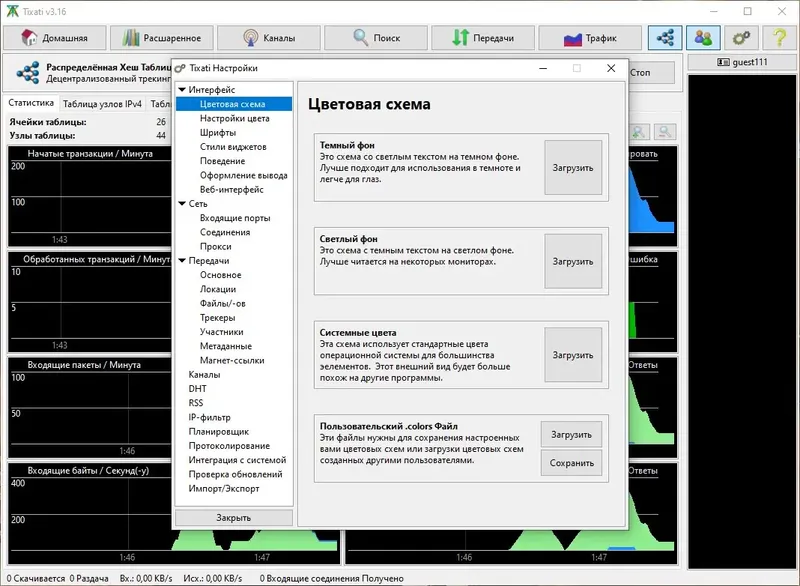Open Основное under Передачи

click(x=220, y=275)
